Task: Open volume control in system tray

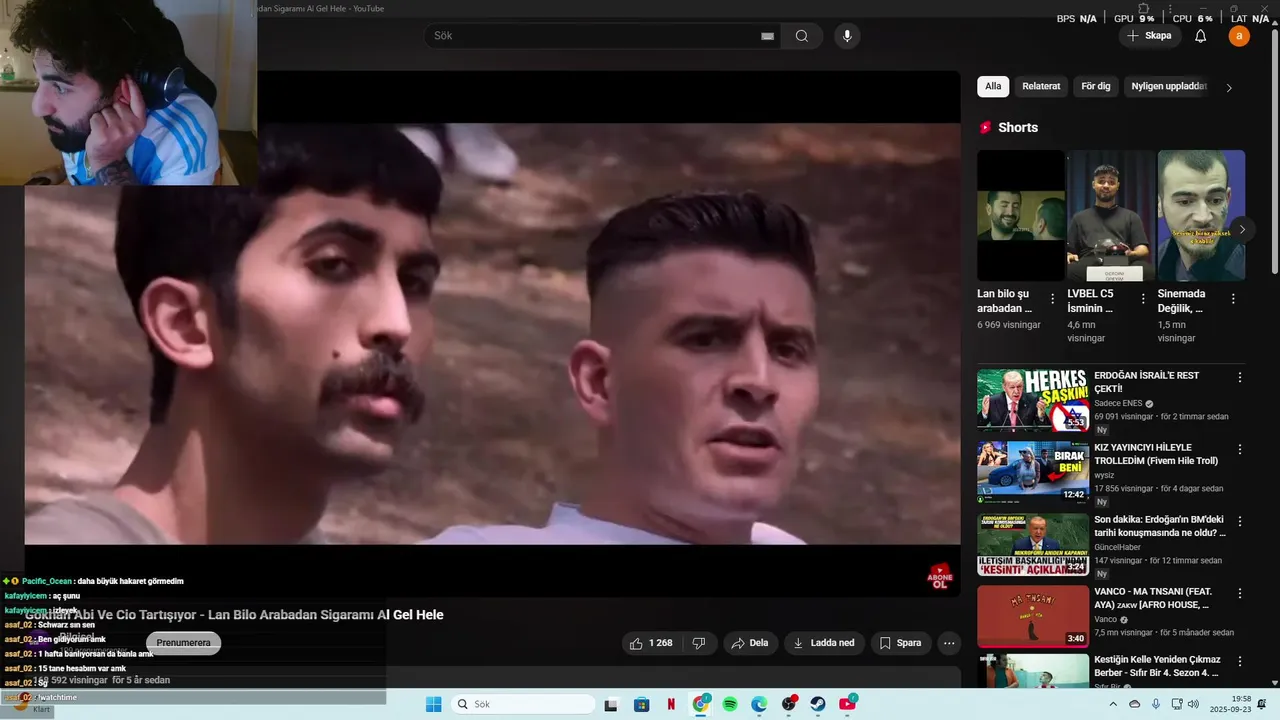Action: (1193, 704)
